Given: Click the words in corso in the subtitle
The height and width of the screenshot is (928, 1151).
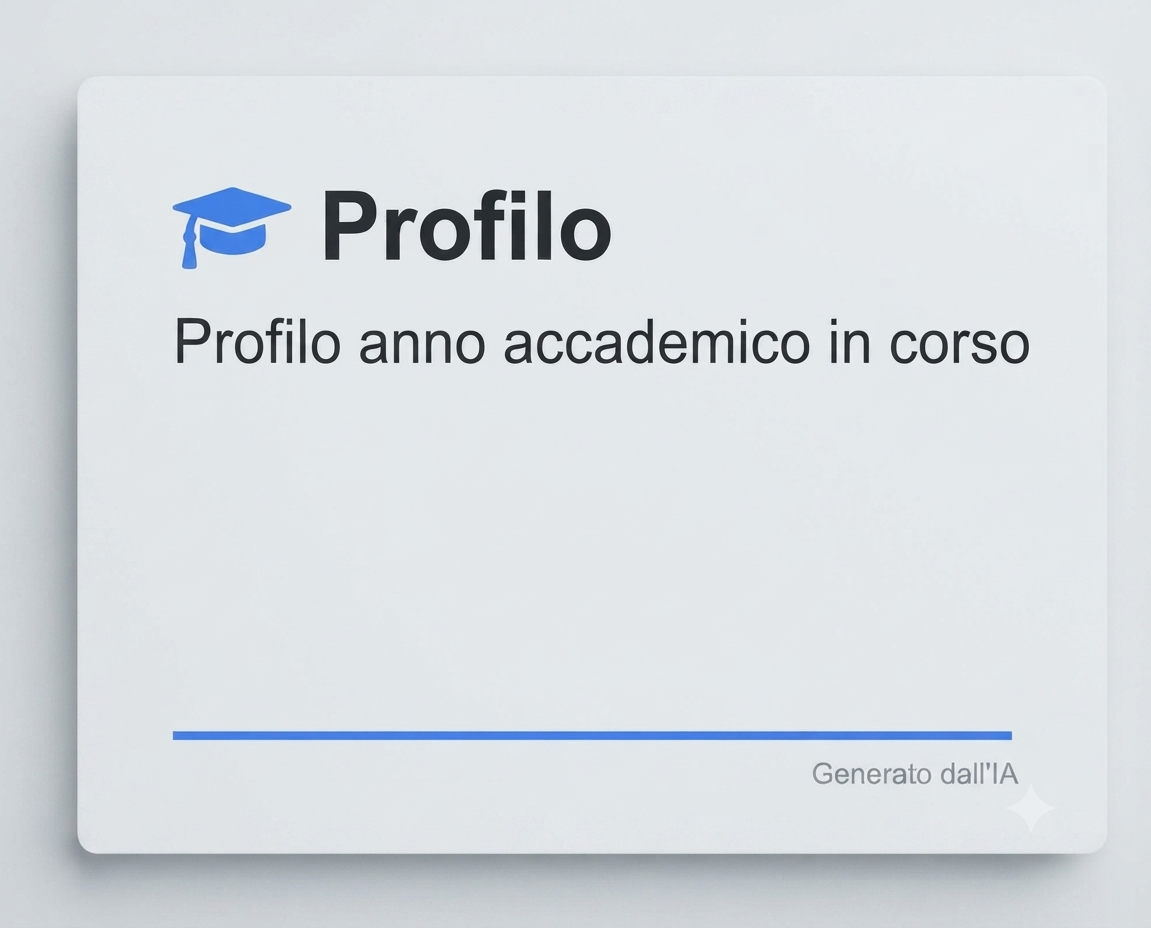Looking at the screenshot, I should point(930,342).
